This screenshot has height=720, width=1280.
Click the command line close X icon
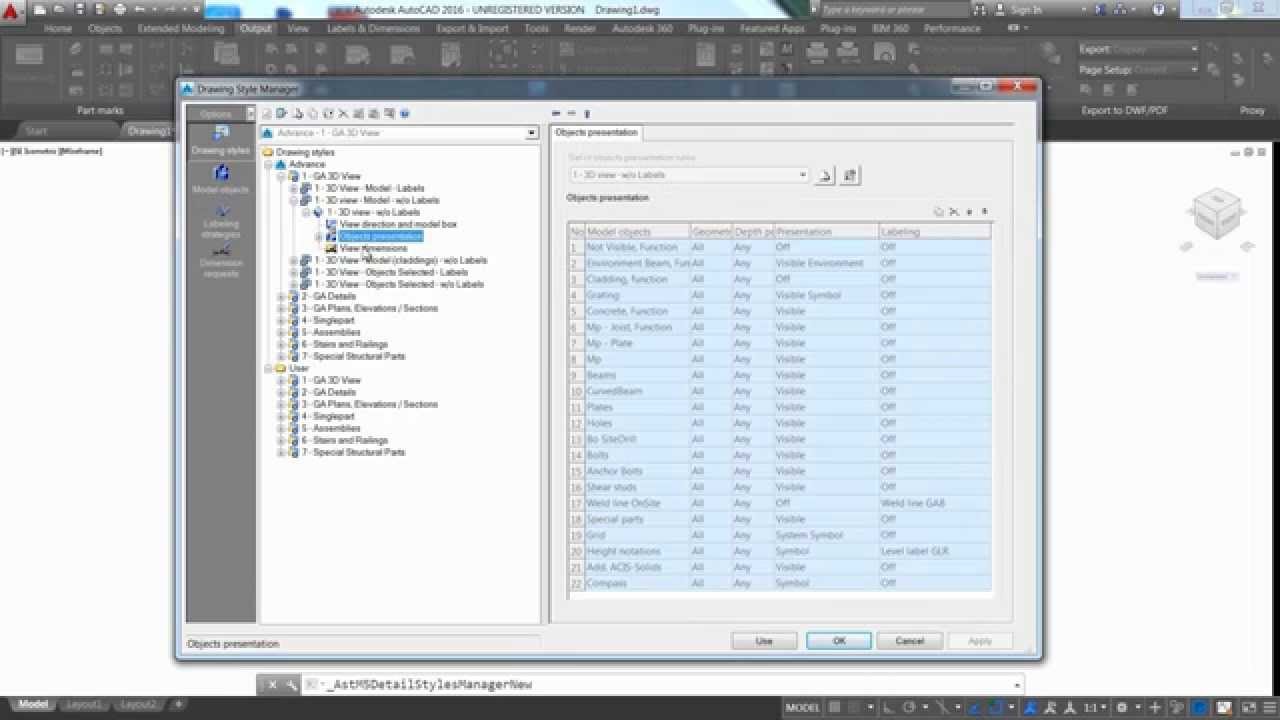(x=271, y=685)
